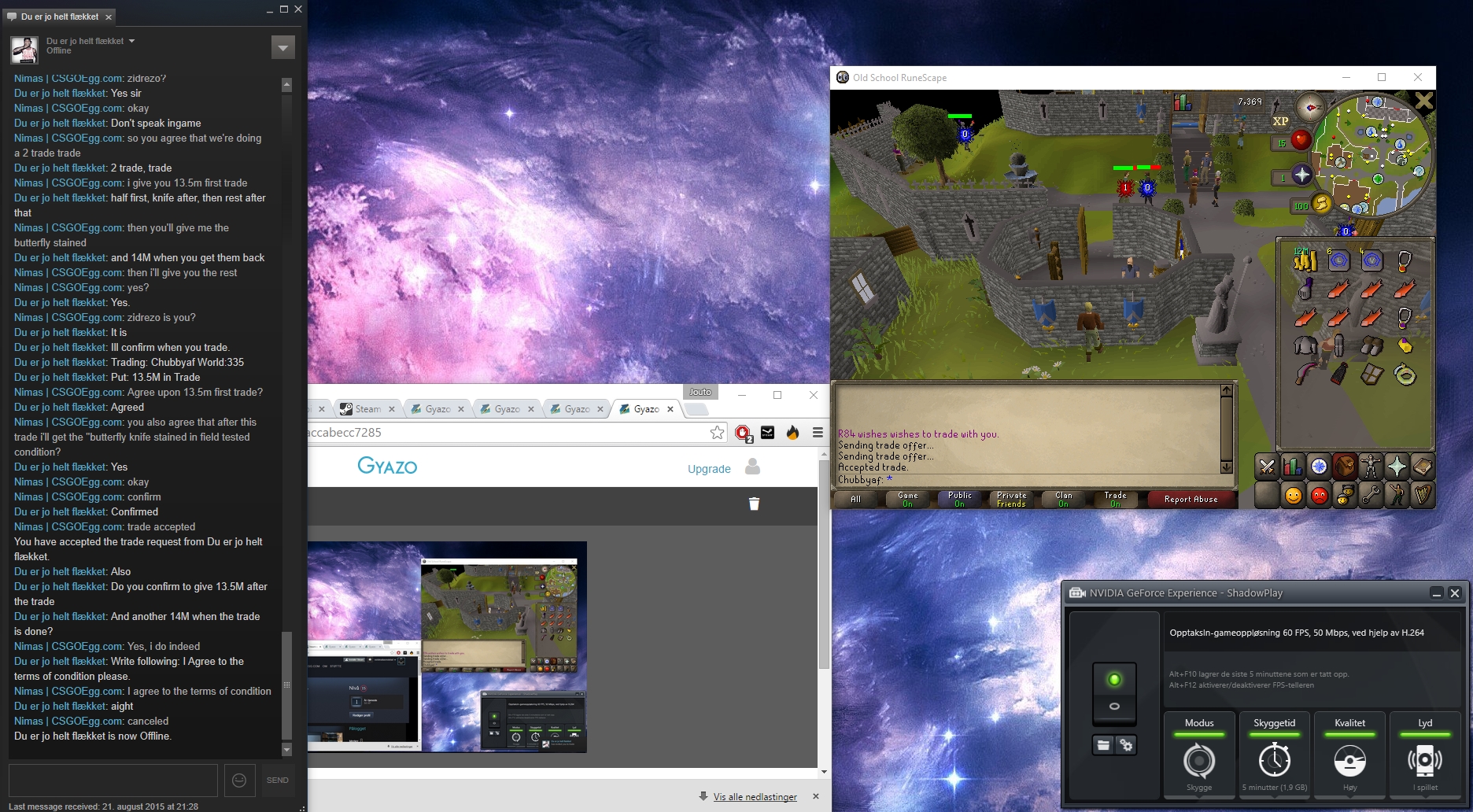
Task: Select the Steam chat tab 'Du er jo helt flækket'
Action: [x=60, y=17]
